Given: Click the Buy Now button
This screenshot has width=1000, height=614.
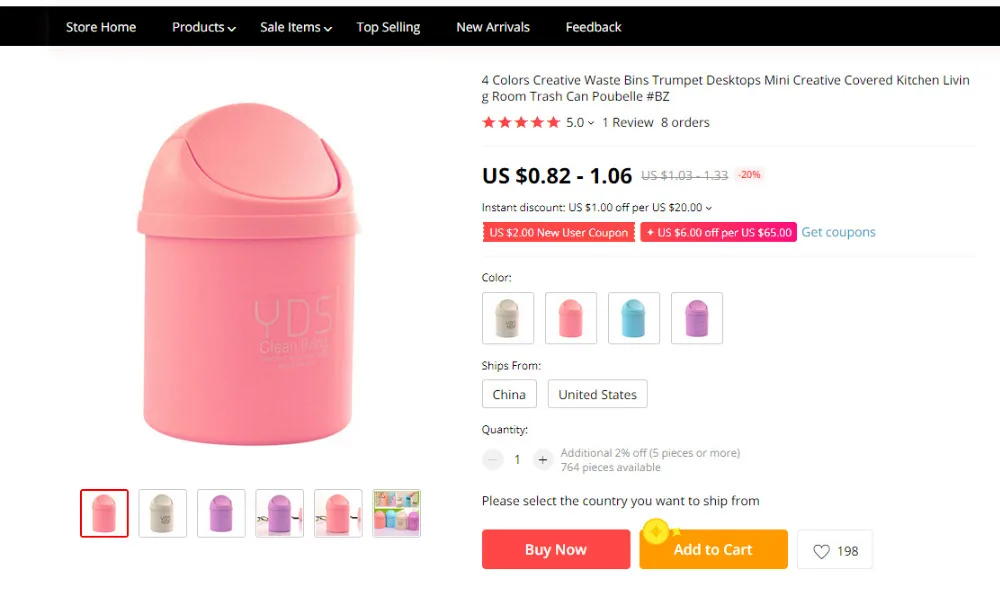Looking at the screenshot, I should pos(556,550).
